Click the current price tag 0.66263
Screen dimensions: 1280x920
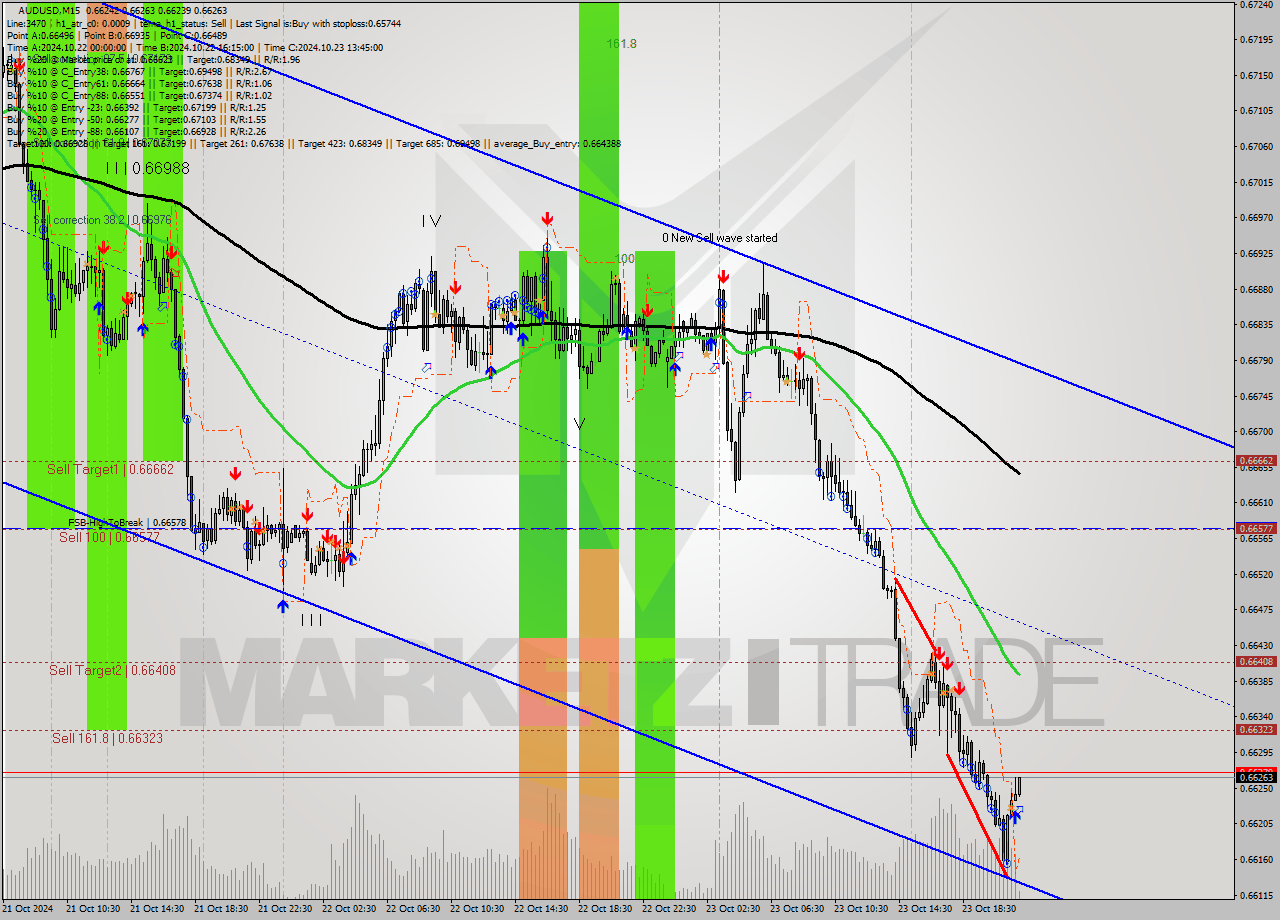click(1256, 777)
